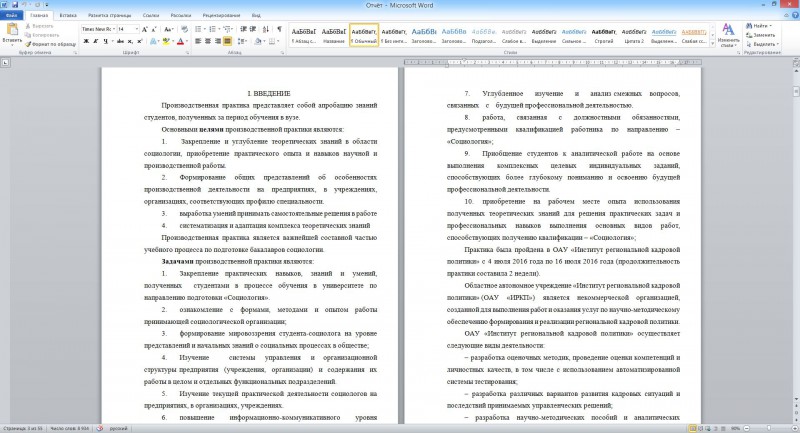
Task: Start a bulleted list
Action: pos(199,30)
